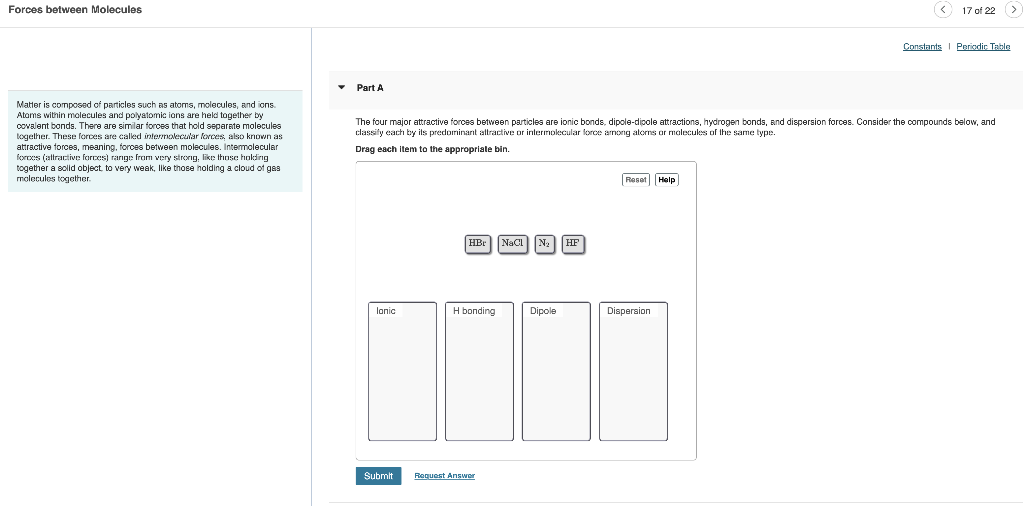Go to the previous question arrow

coord(942,10)
